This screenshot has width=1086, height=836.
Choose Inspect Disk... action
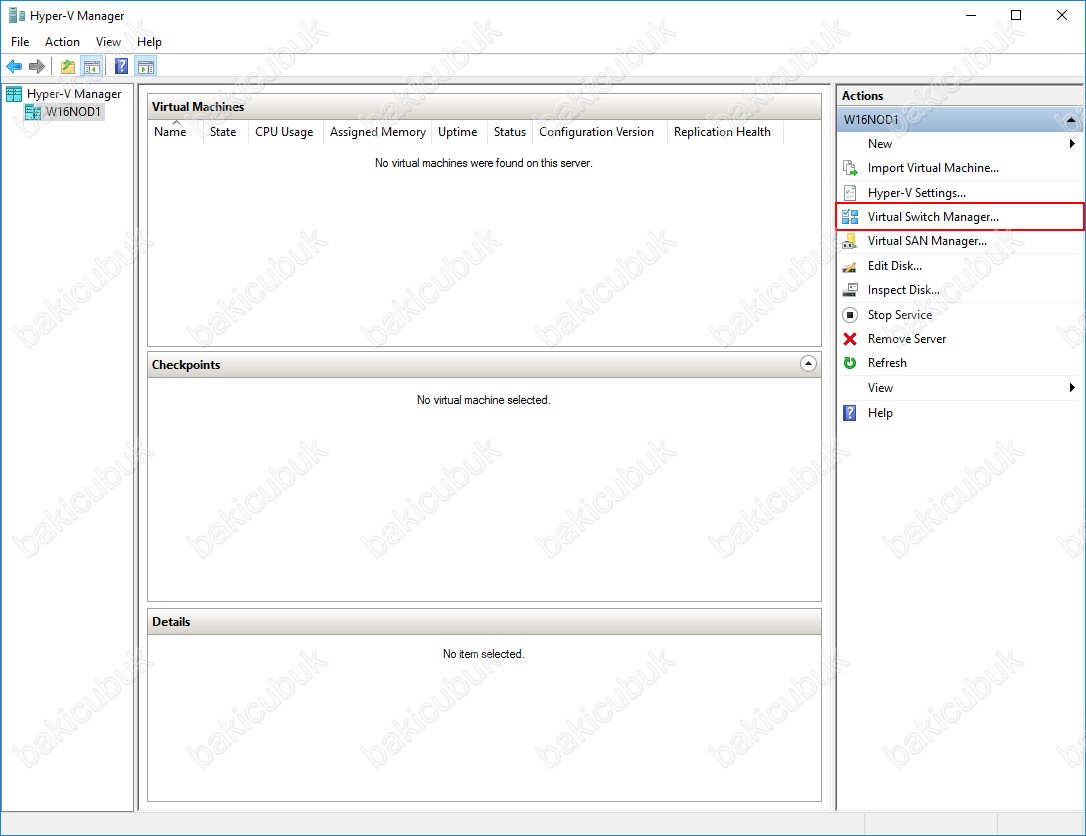pyautogui.click(x=903, y=290)
